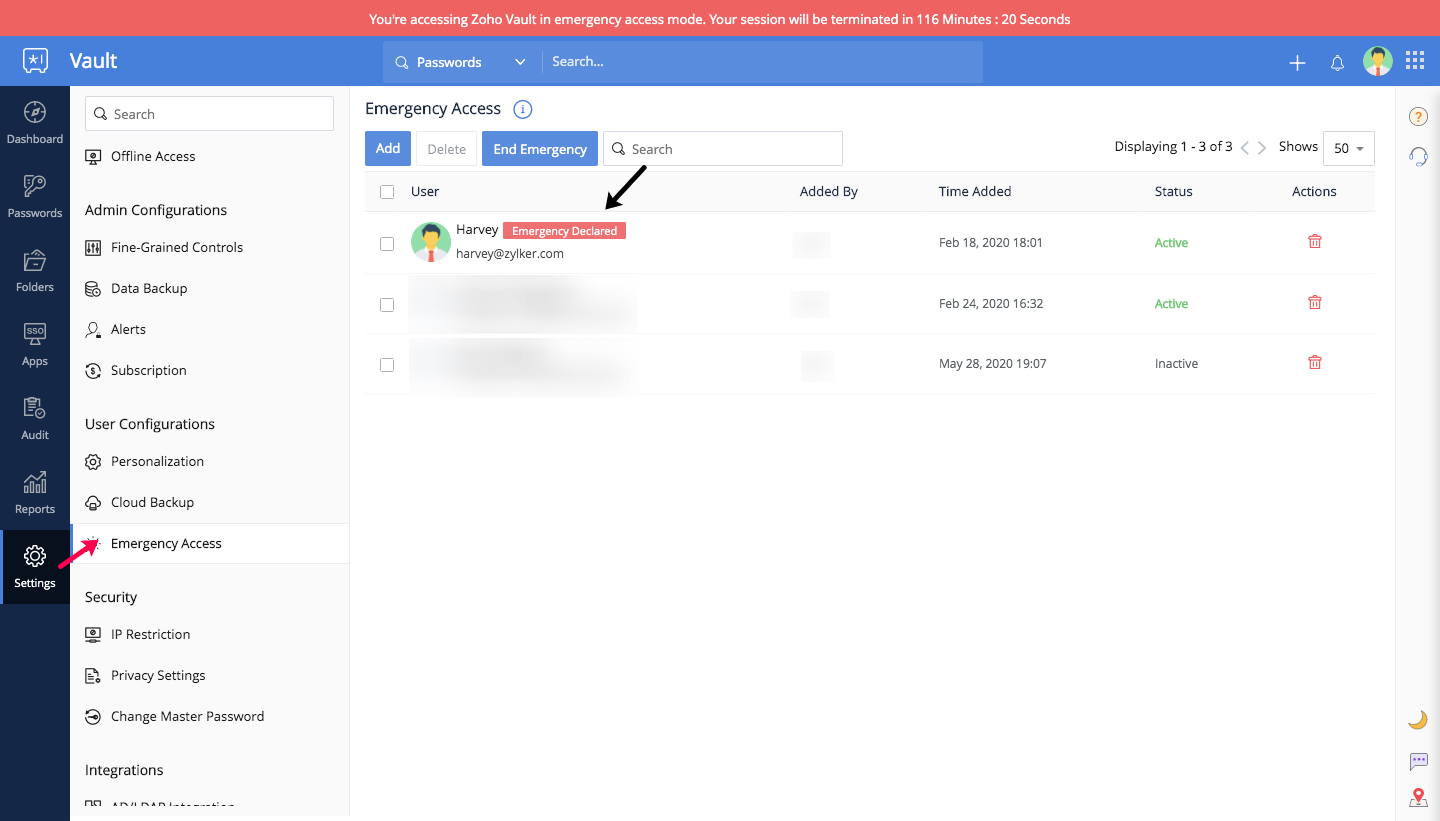Open Alerts settings
The width and height of the screenshot is (1440, 821).
(x=128, y=329)
